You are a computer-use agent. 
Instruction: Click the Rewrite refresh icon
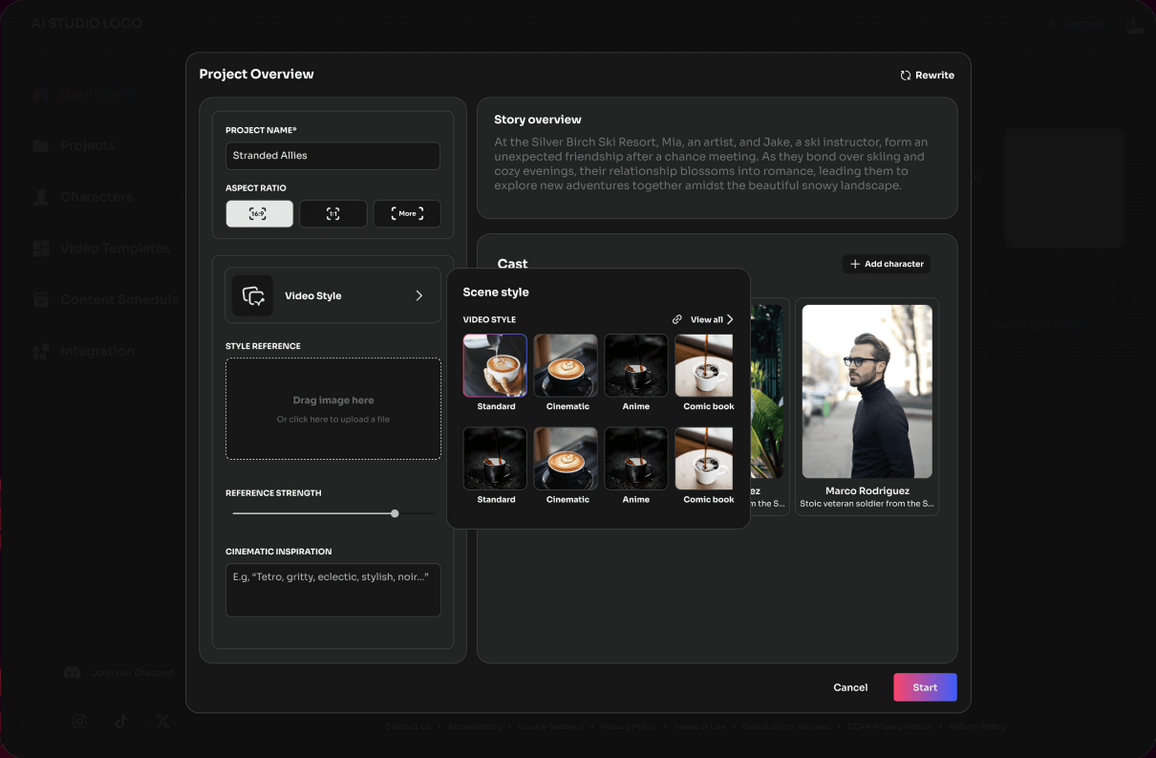905,75
